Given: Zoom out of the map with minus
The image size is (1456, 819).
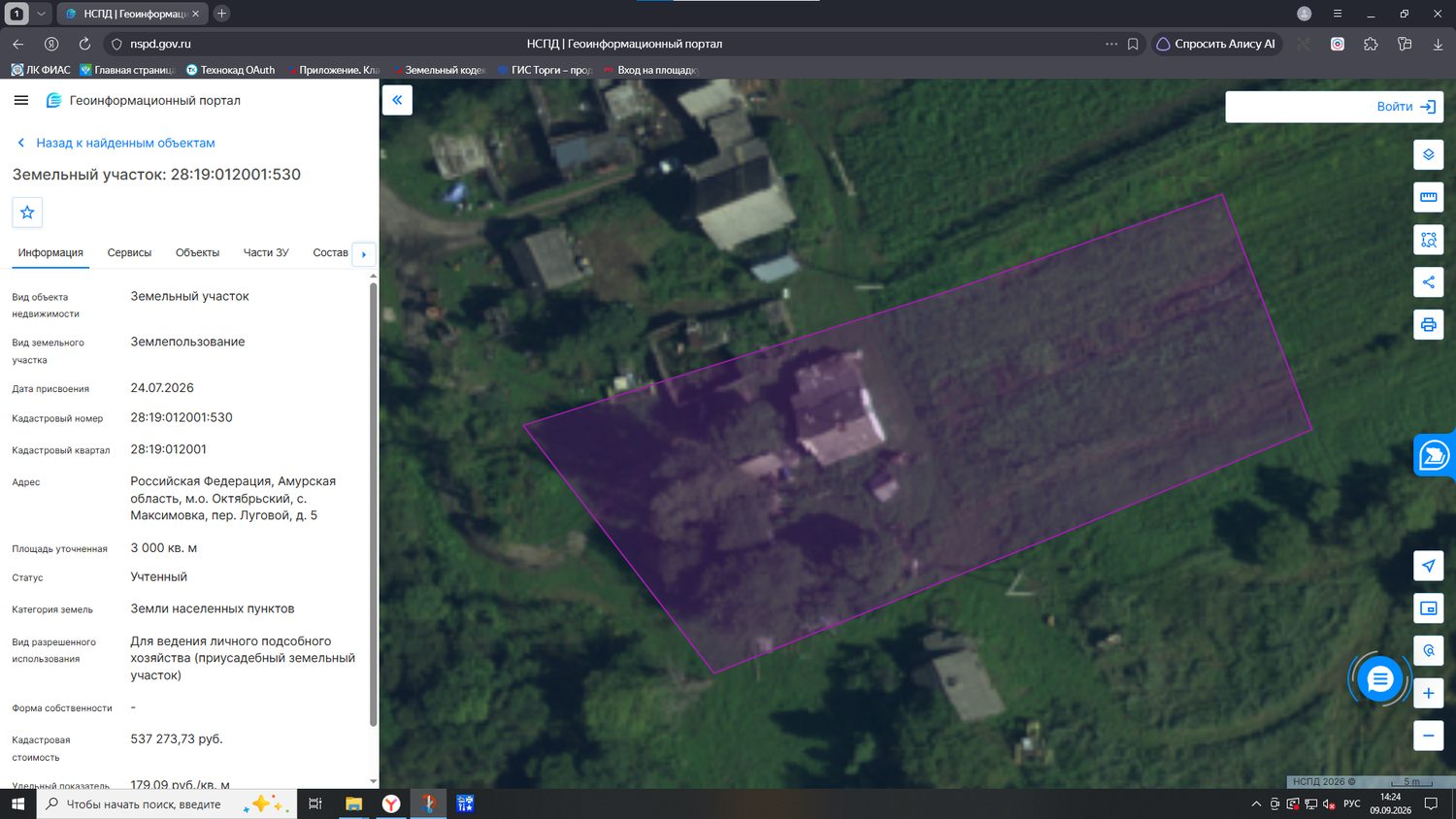Looking at the screenshot, I should pos(1429,736).
